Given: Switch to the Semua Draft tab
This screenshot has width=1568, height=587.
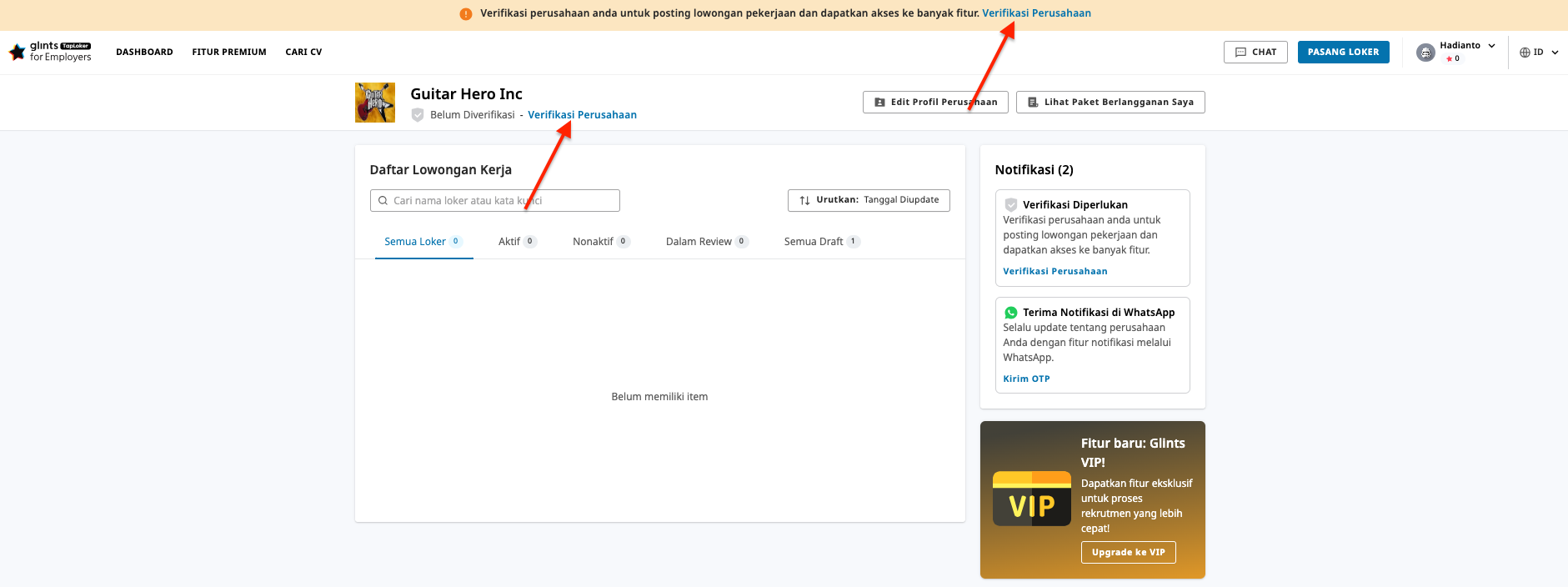Looking at the screenshot, I should (823, 242).
